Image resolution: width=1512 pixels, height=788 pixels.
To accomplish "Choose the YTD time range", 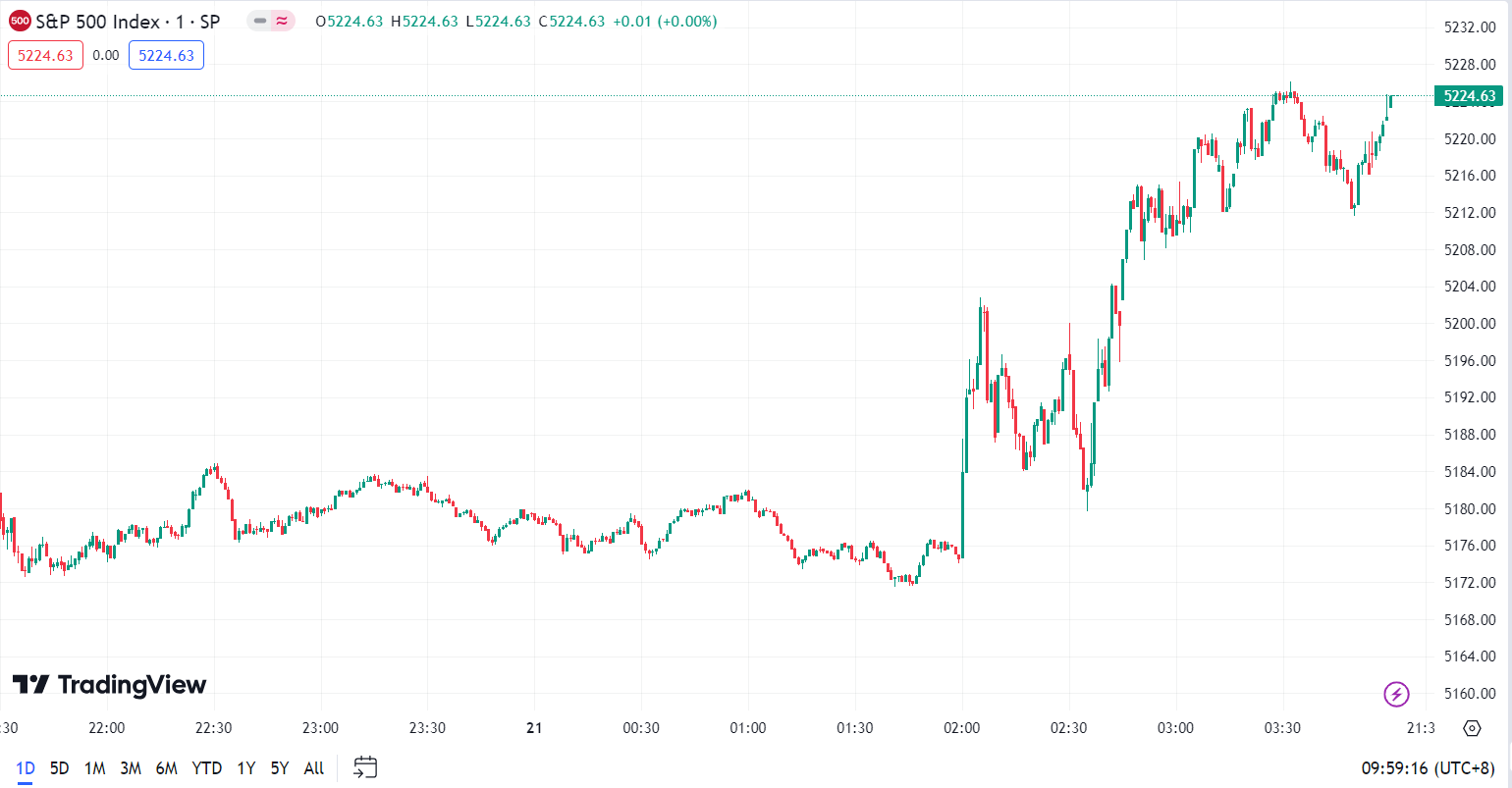I will pos(206,768).
